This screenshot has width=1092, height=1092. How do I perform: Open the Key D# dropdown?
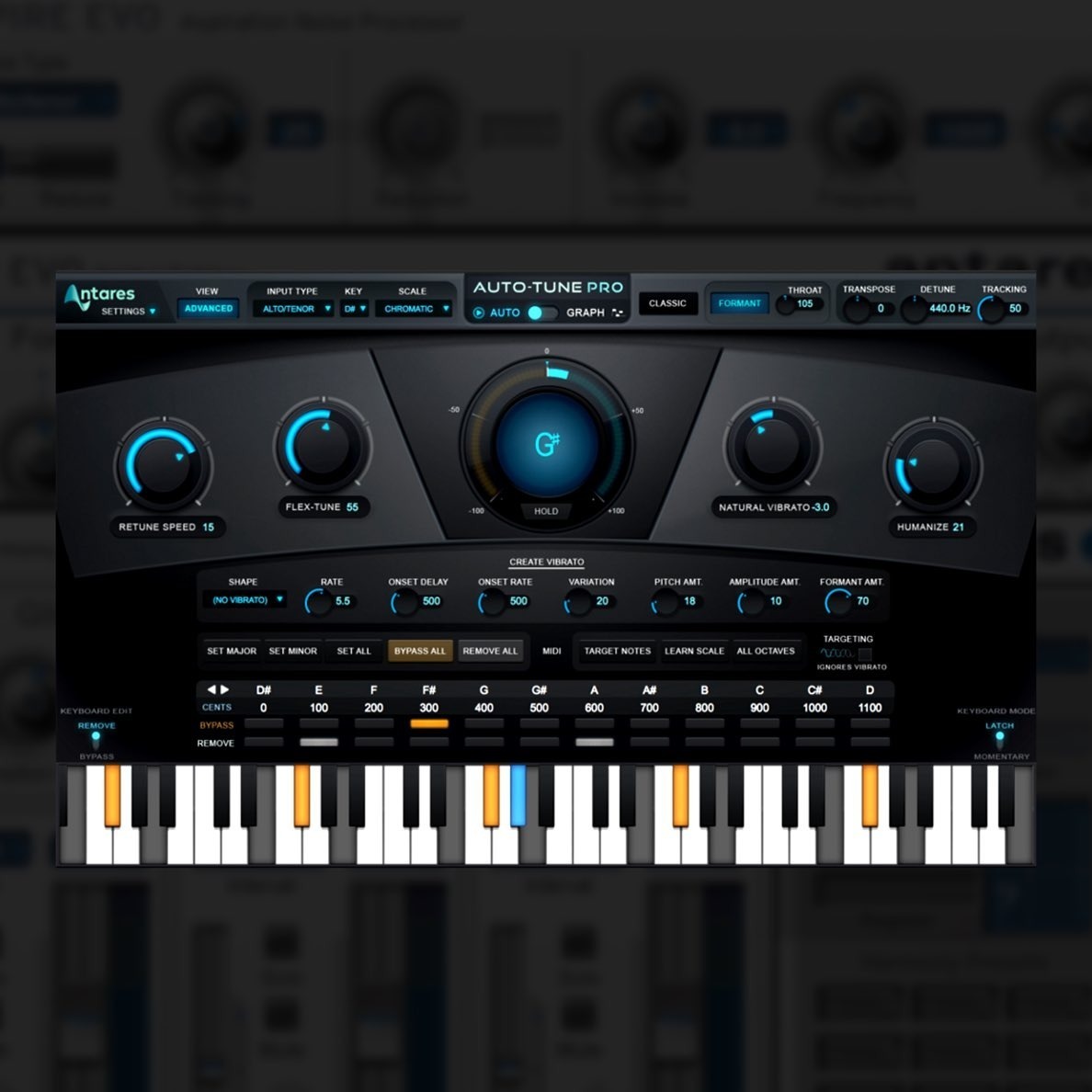tap(355, 309)
